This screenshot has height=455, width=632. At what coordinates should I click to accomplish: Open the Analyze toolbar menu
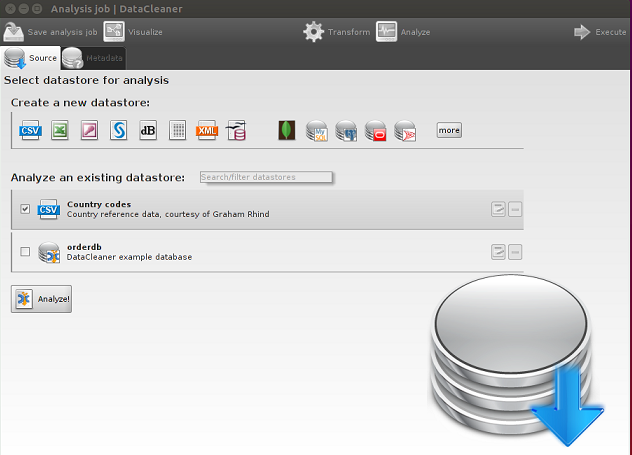point(403,32)
